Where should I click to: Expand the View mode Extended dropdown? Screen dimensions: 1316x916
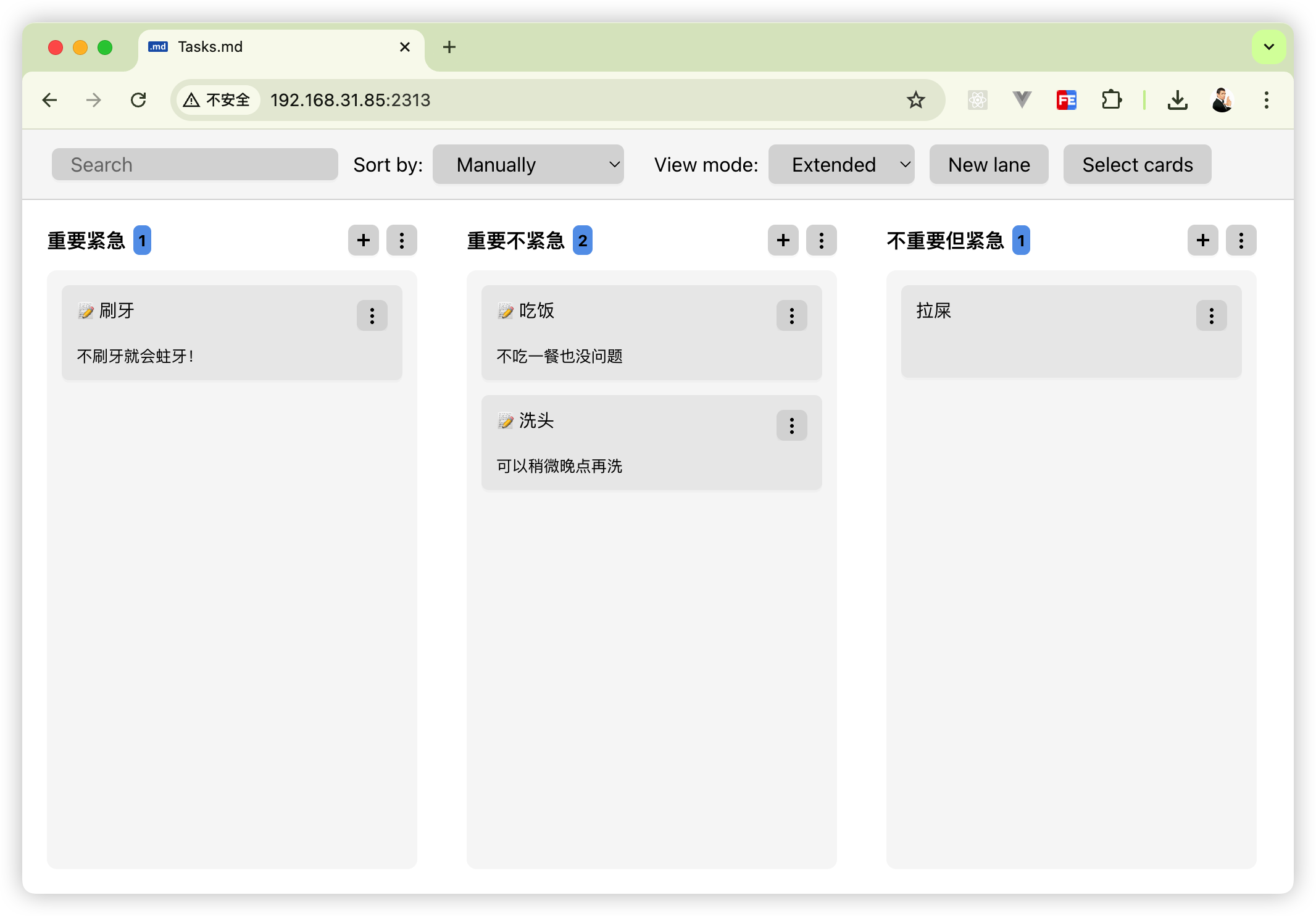coord(841,165)
